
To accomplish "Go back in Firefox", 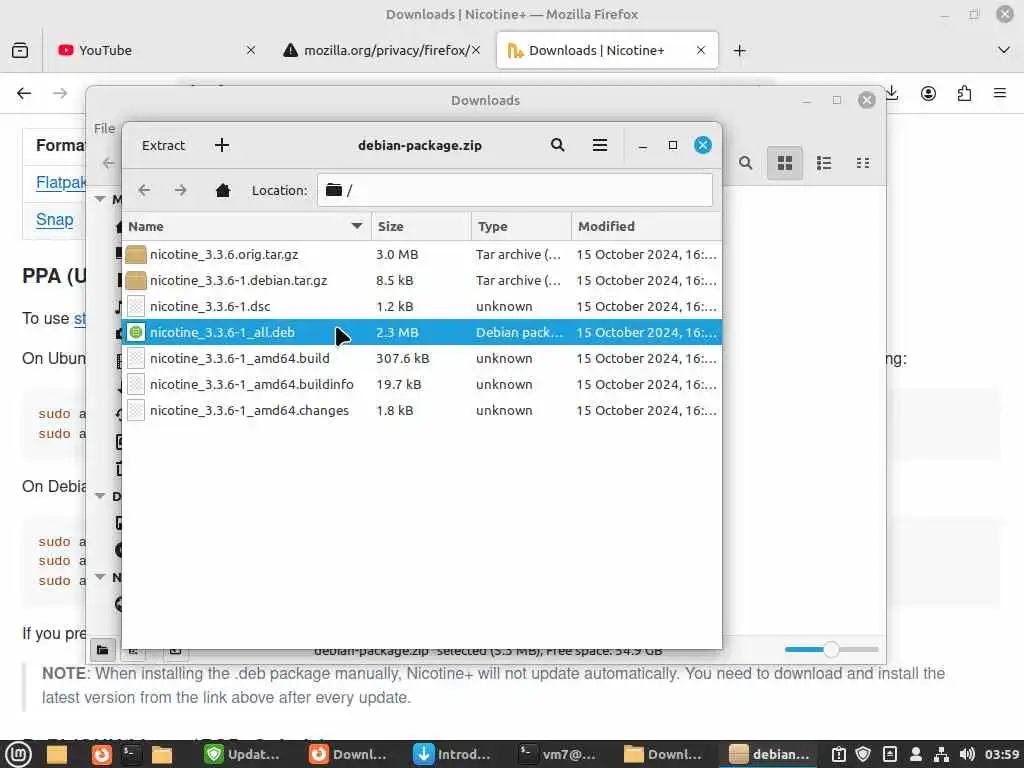I will tap(24, 93).
